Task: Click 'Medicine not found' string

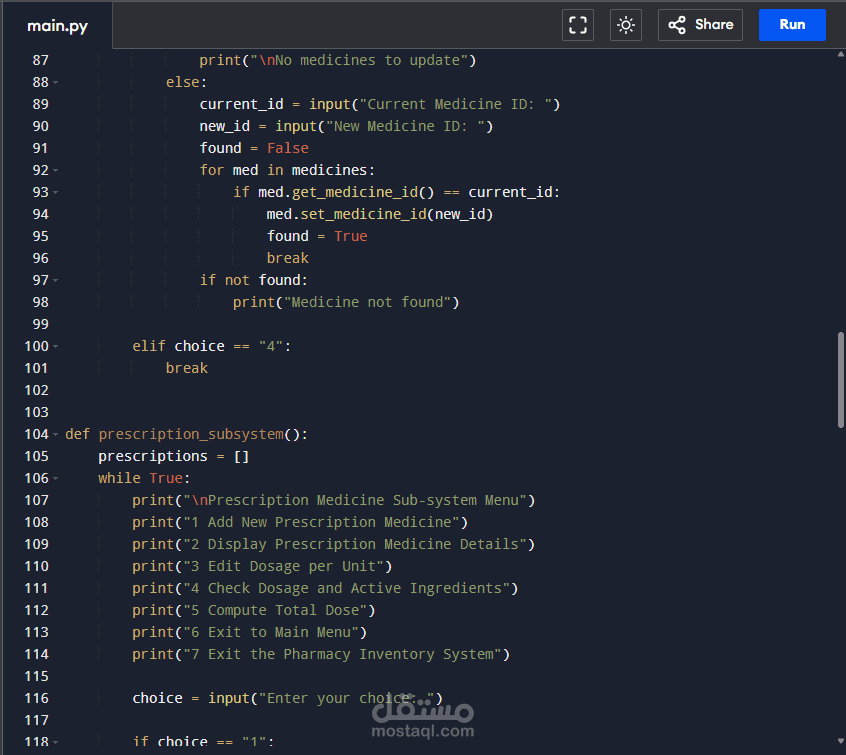Action: [367, 302]
